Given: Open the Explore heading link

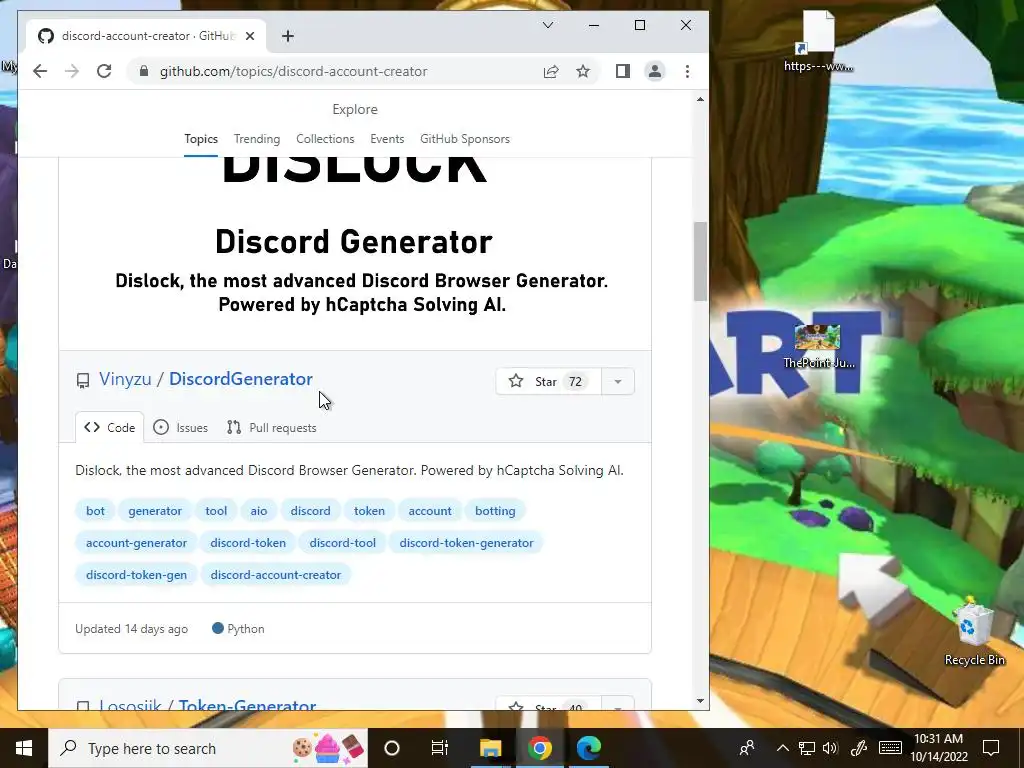Looking at the screenshot, I should point(355,109).
